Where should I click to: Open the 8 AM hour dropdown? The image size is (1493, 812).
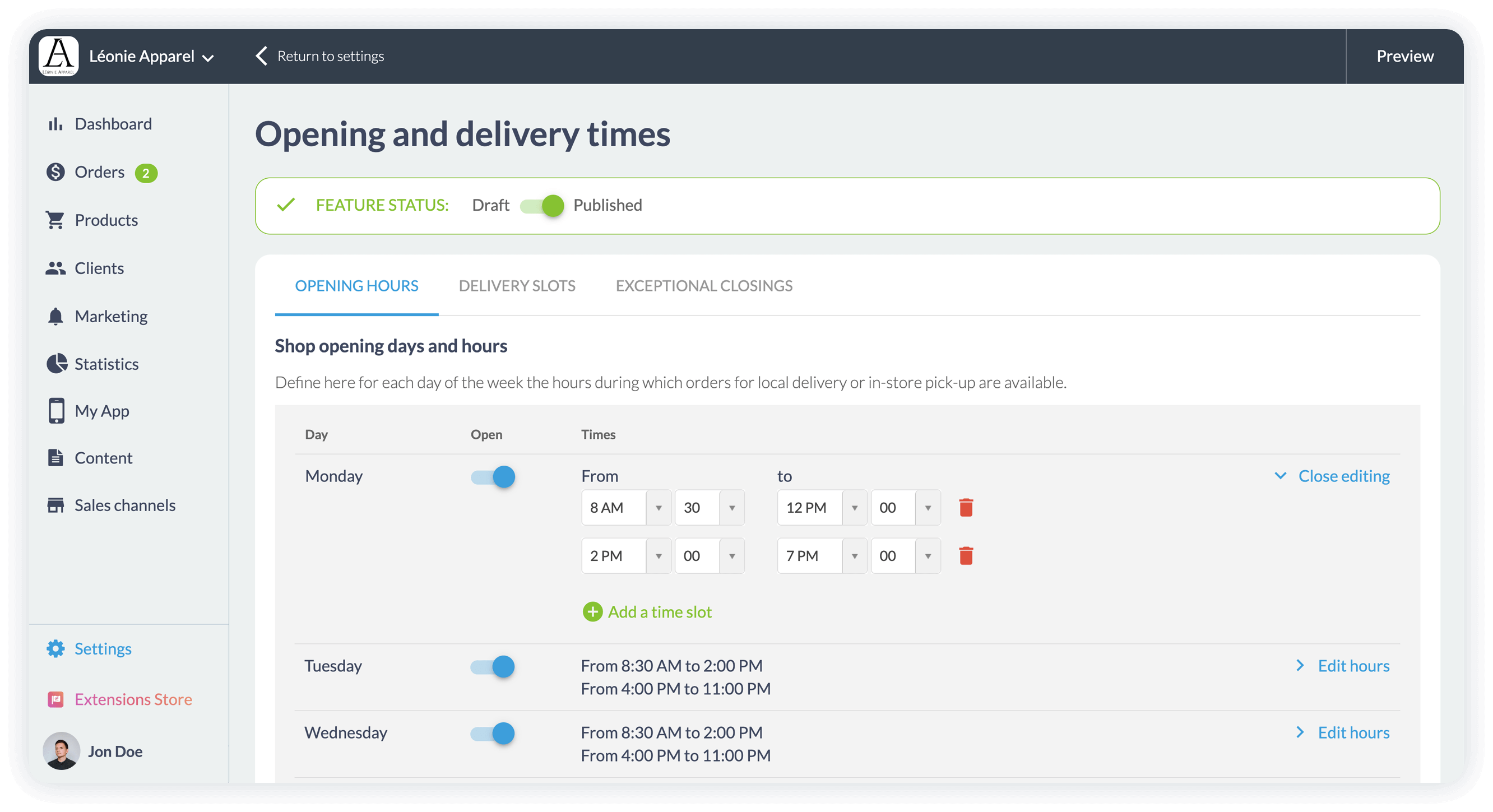tap(626, 508)
